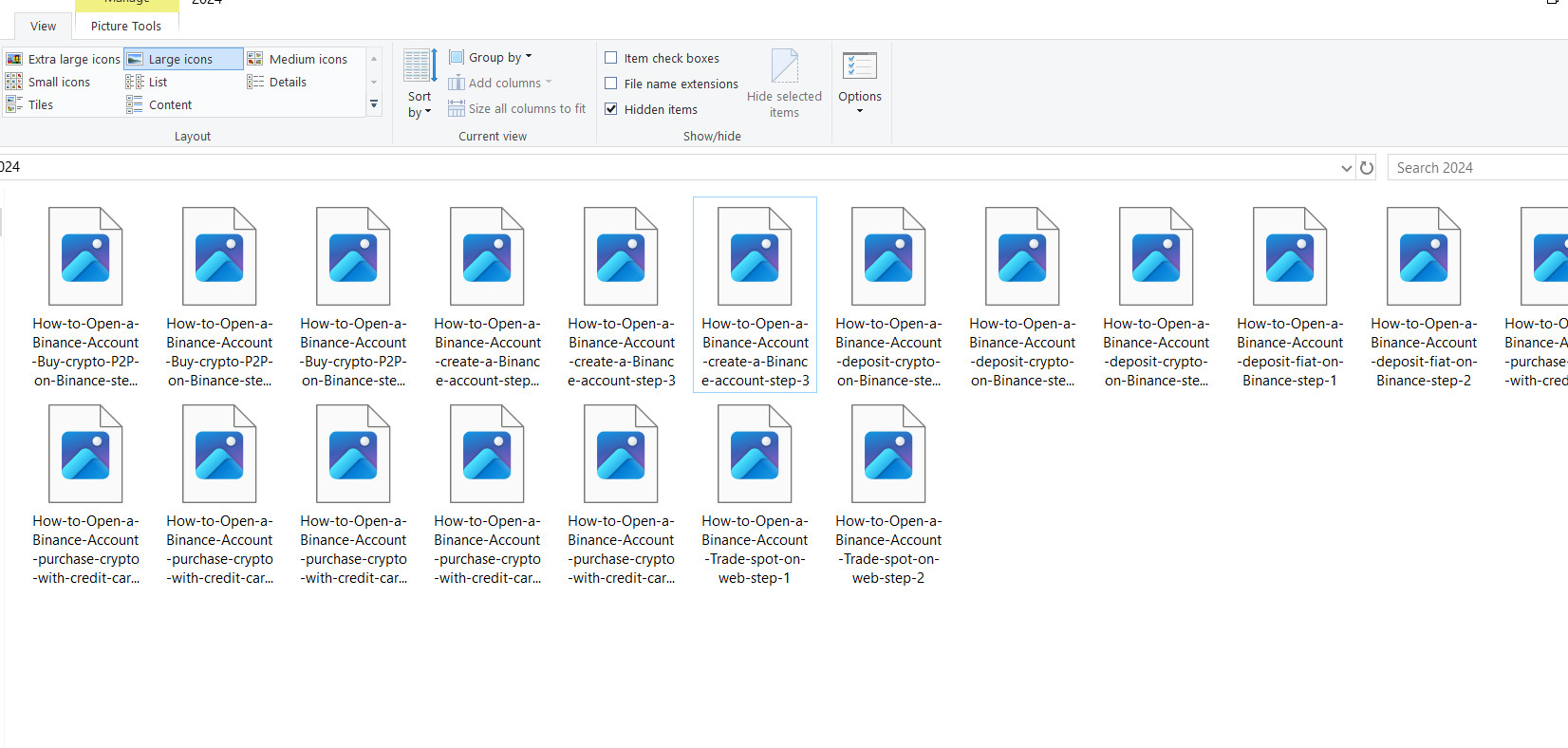Select List view layout
This screenshot has width=1568, height=748.
click(147, 82)
